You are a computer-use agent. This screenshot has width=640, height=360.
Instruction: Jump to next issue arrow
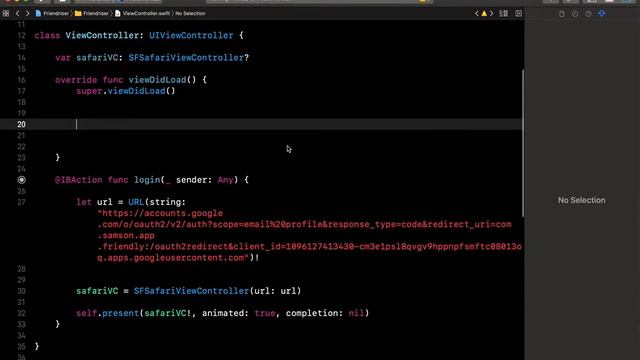pyautogui.click(x=491, y=13)
